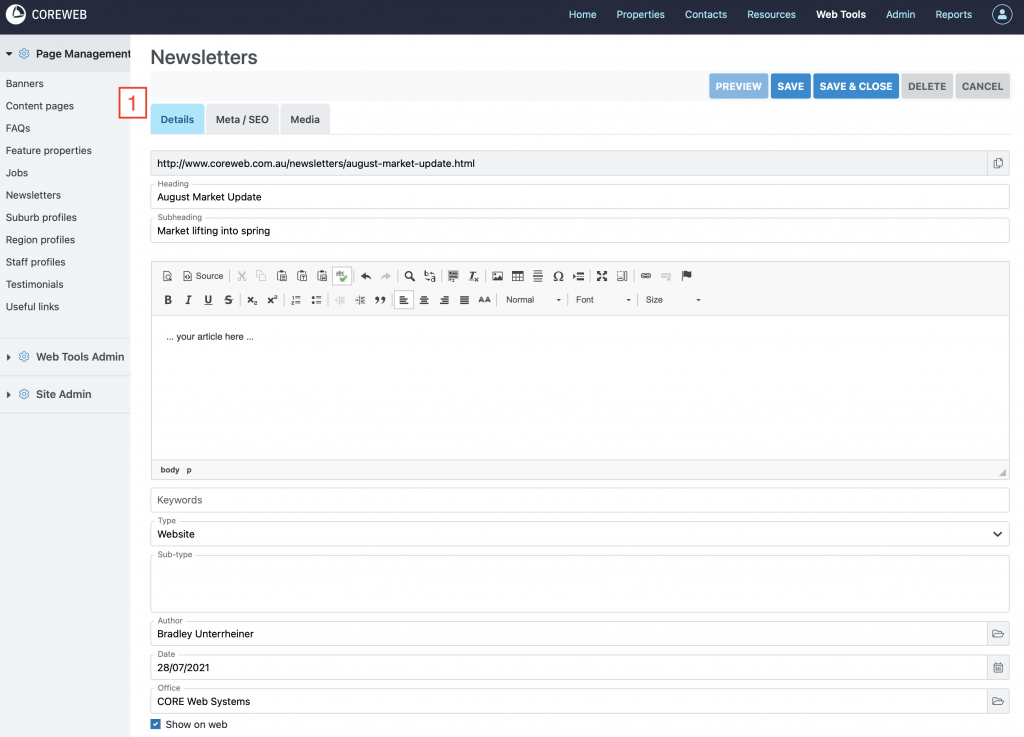
Task: Open the Font dropdown in editor
Action: click(603, 300)
